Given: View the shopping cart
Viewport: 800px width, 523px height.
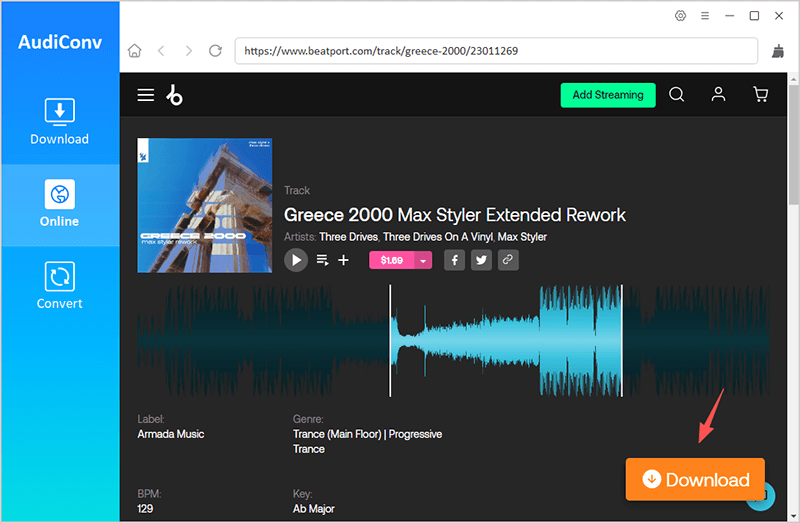Looking at the screenshot, I should tap(761, 94).
